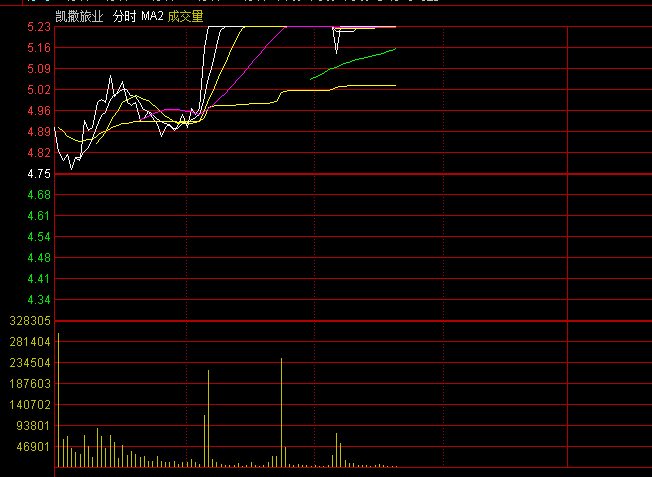Screen dimensions: 652x477
Task: Select the yellow 成交量 label
Action: click(185, 17)
